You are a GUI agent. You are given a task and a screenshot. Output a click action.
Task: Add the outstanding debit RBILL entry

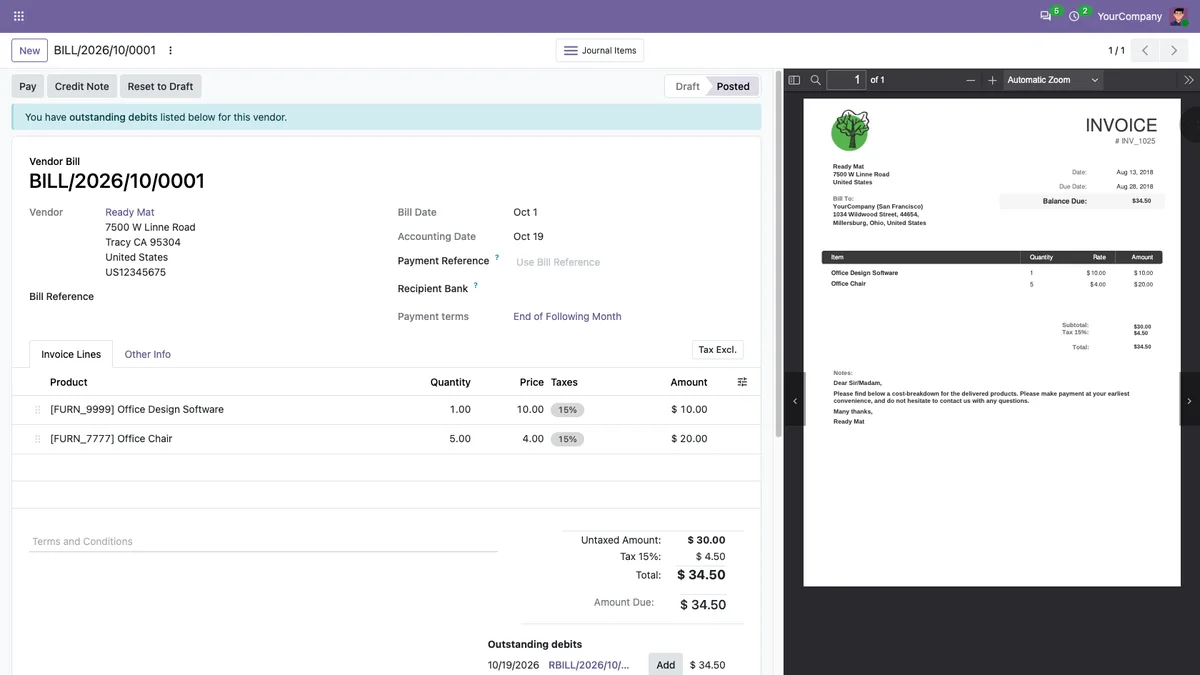(x=666, y=665)
